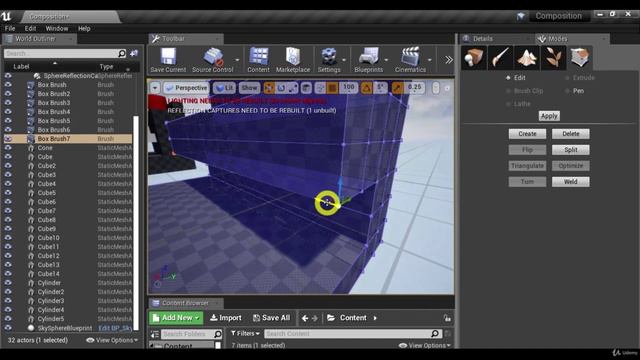Open the Content toolbar icon
This screenshot has height=360, width=640.
[258, 60]
